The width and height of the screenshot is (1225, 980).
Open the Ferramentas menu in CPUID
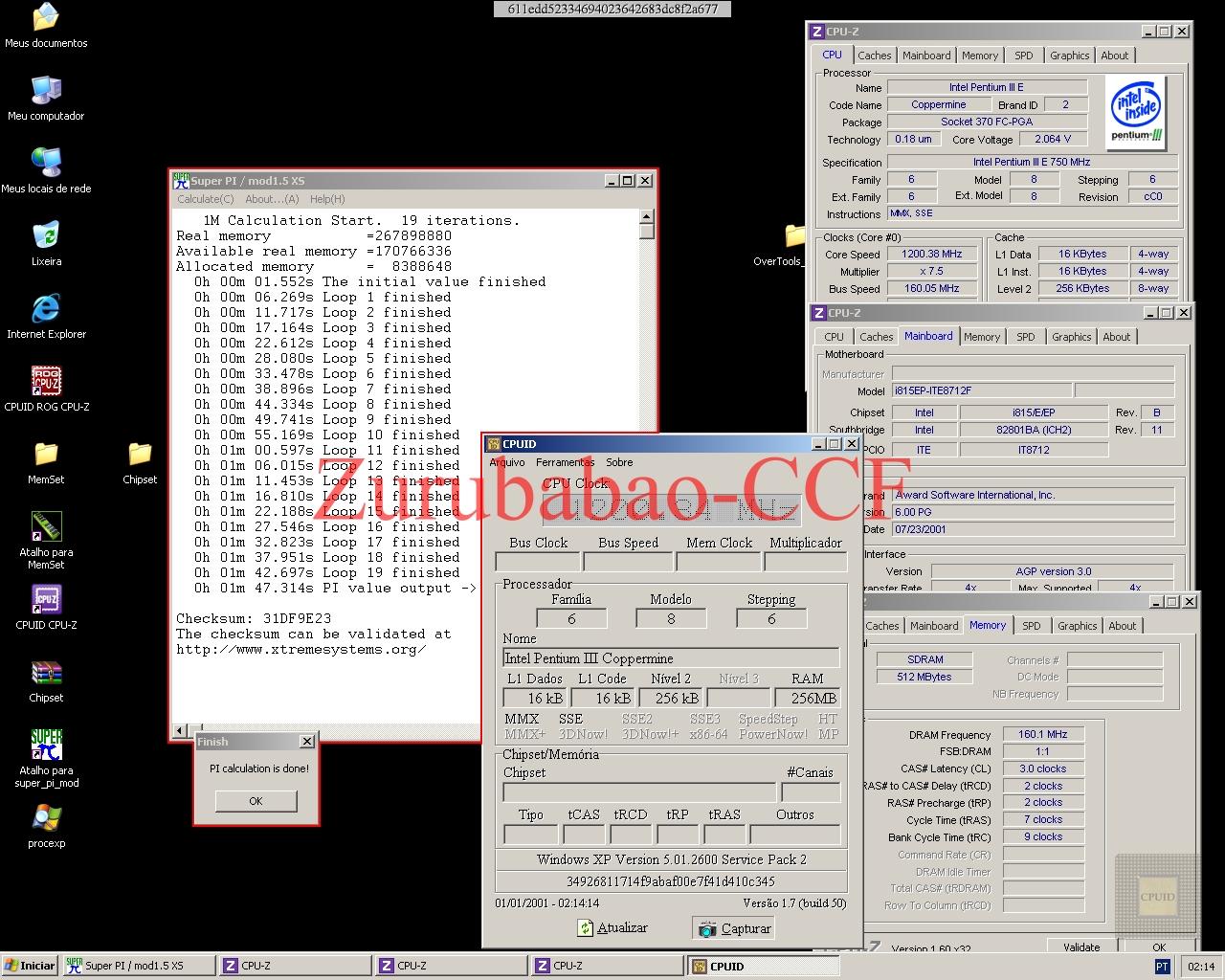pos(565,462)
